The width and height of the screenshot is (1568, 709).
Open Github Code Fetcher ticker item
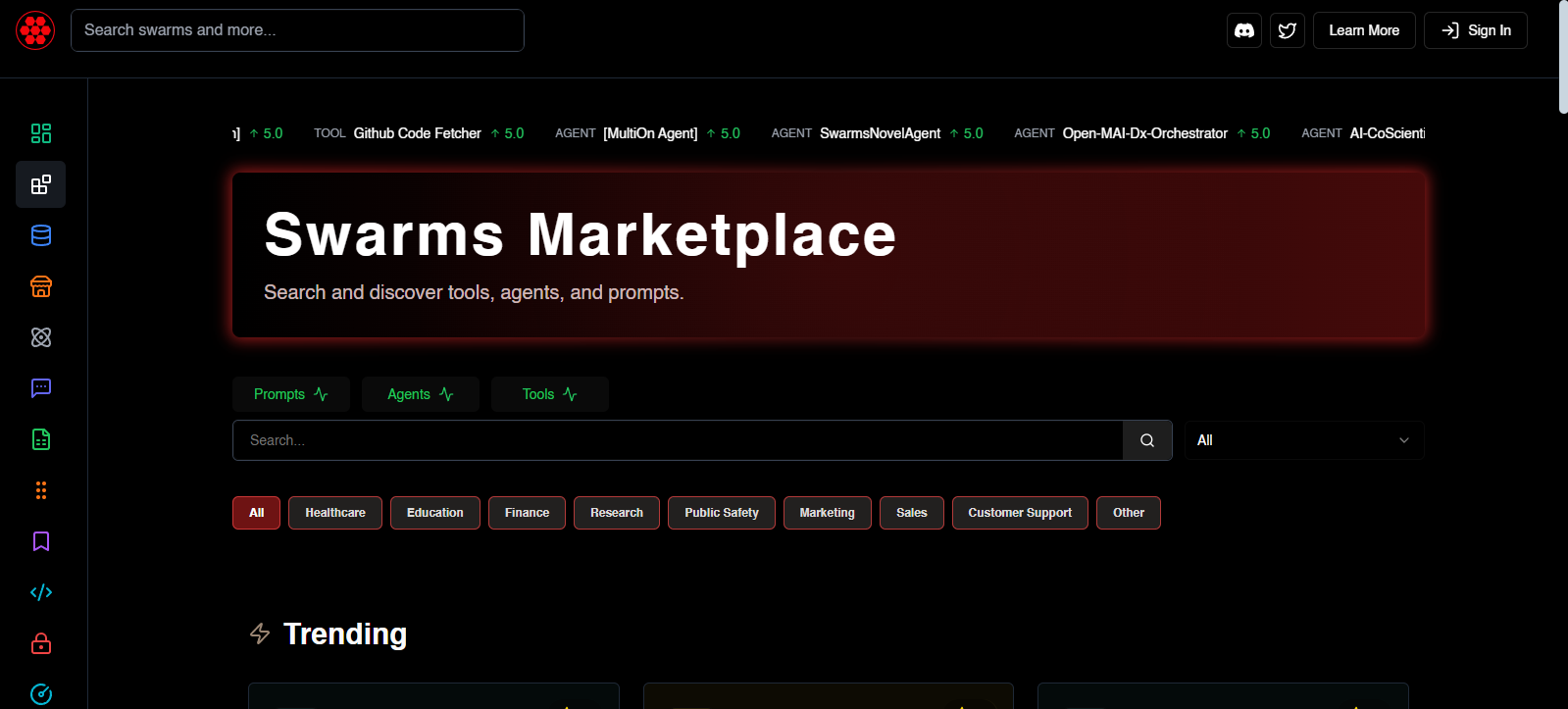click(419, 133)
